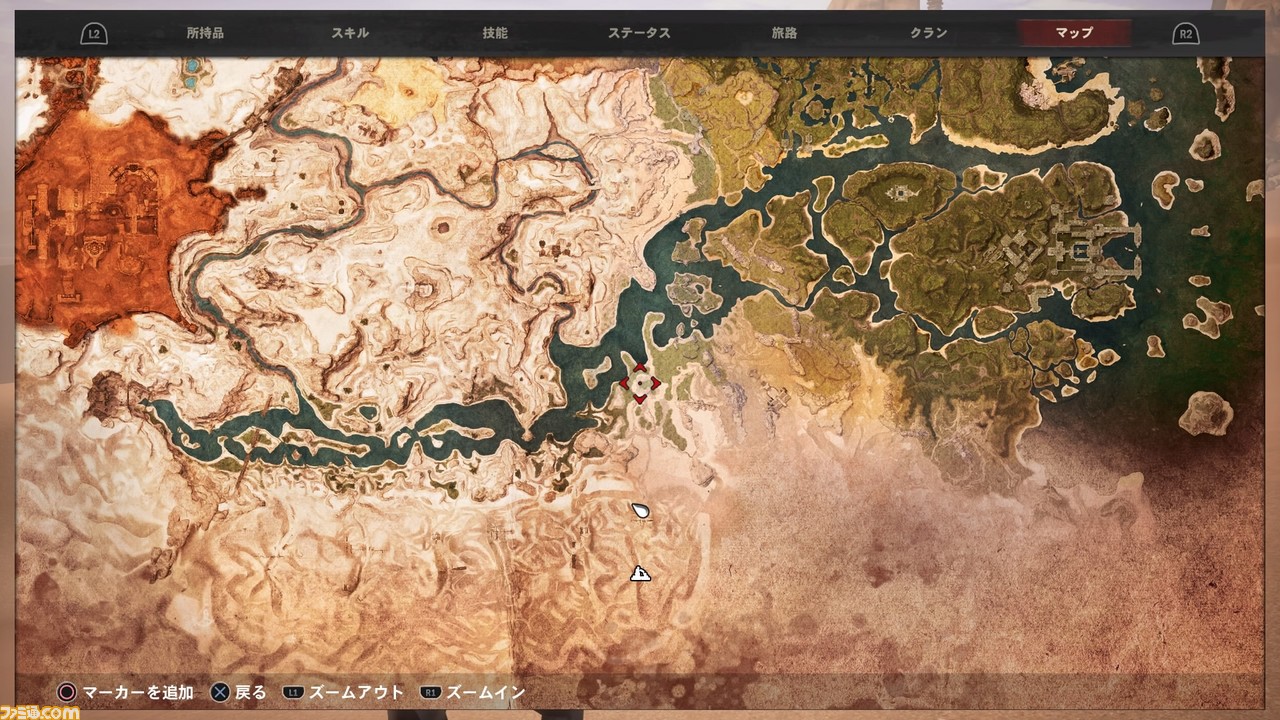The height and width of the screenshot is (720, 1280).
Task: Open the 旅路 journey tab
Action: (x=784, y=33)
